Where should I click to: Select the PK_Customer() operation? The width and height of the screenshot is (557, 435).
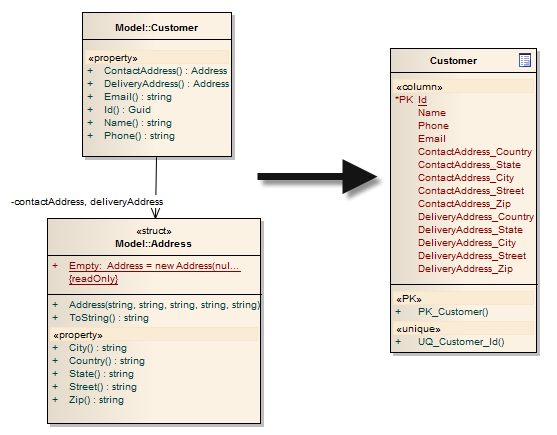[x=453, y=312]
